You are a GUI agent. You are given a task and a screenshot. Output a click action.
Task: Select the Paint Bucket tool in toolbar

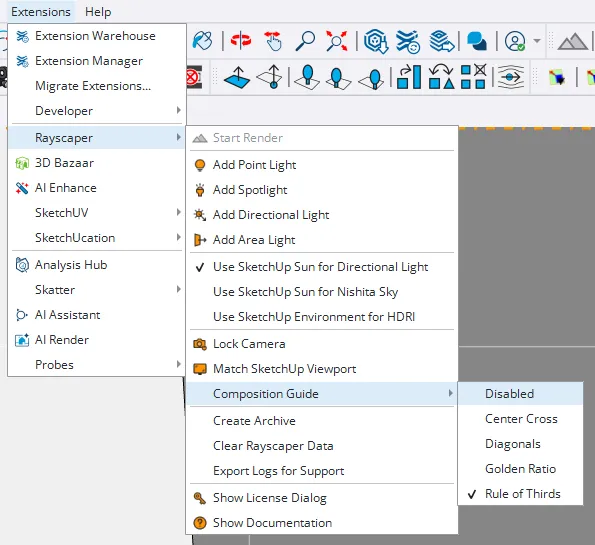(x=202, y=41)
